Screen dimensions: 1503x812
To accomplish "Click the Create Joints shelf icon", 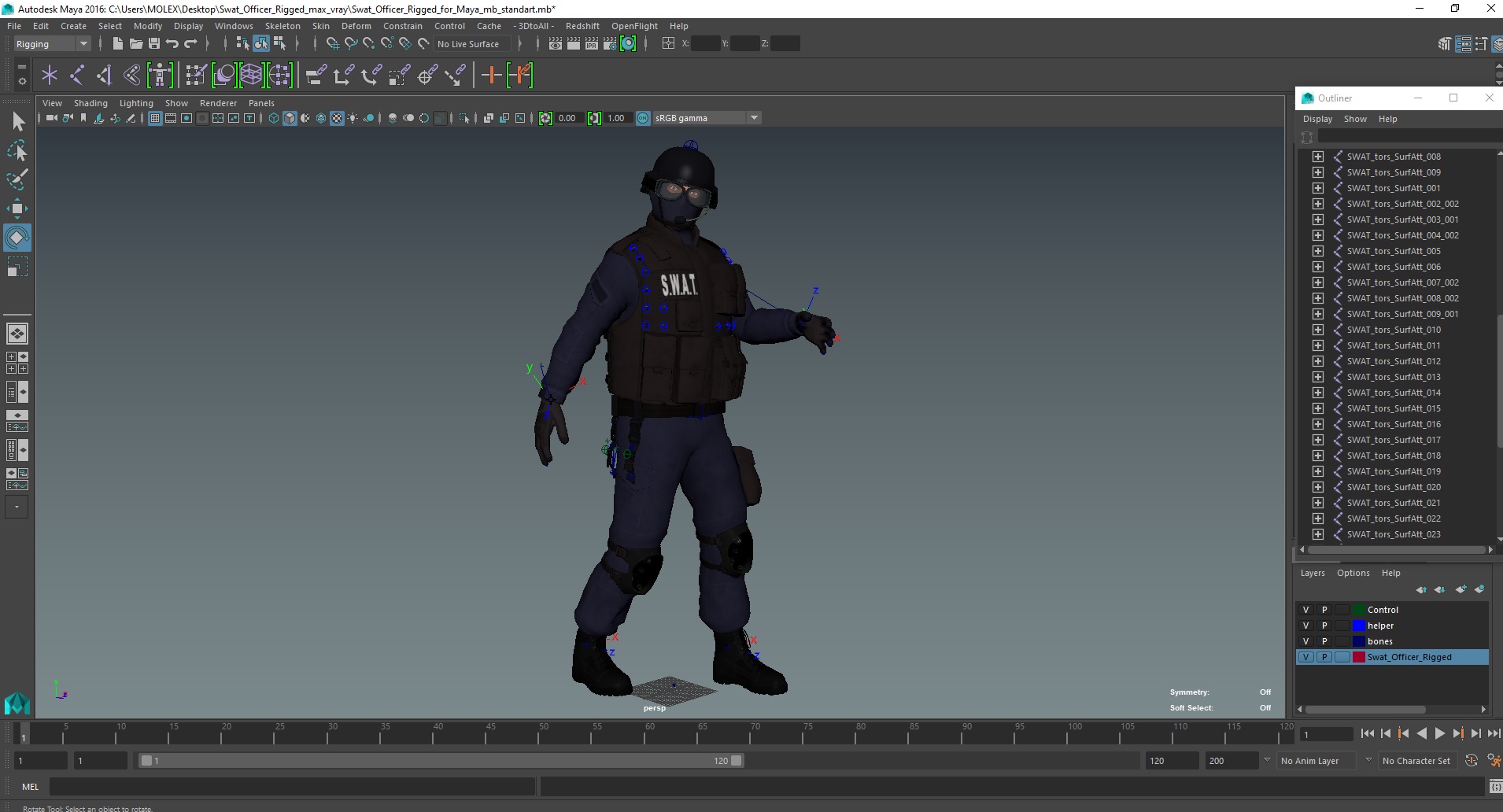I will 77,76.
